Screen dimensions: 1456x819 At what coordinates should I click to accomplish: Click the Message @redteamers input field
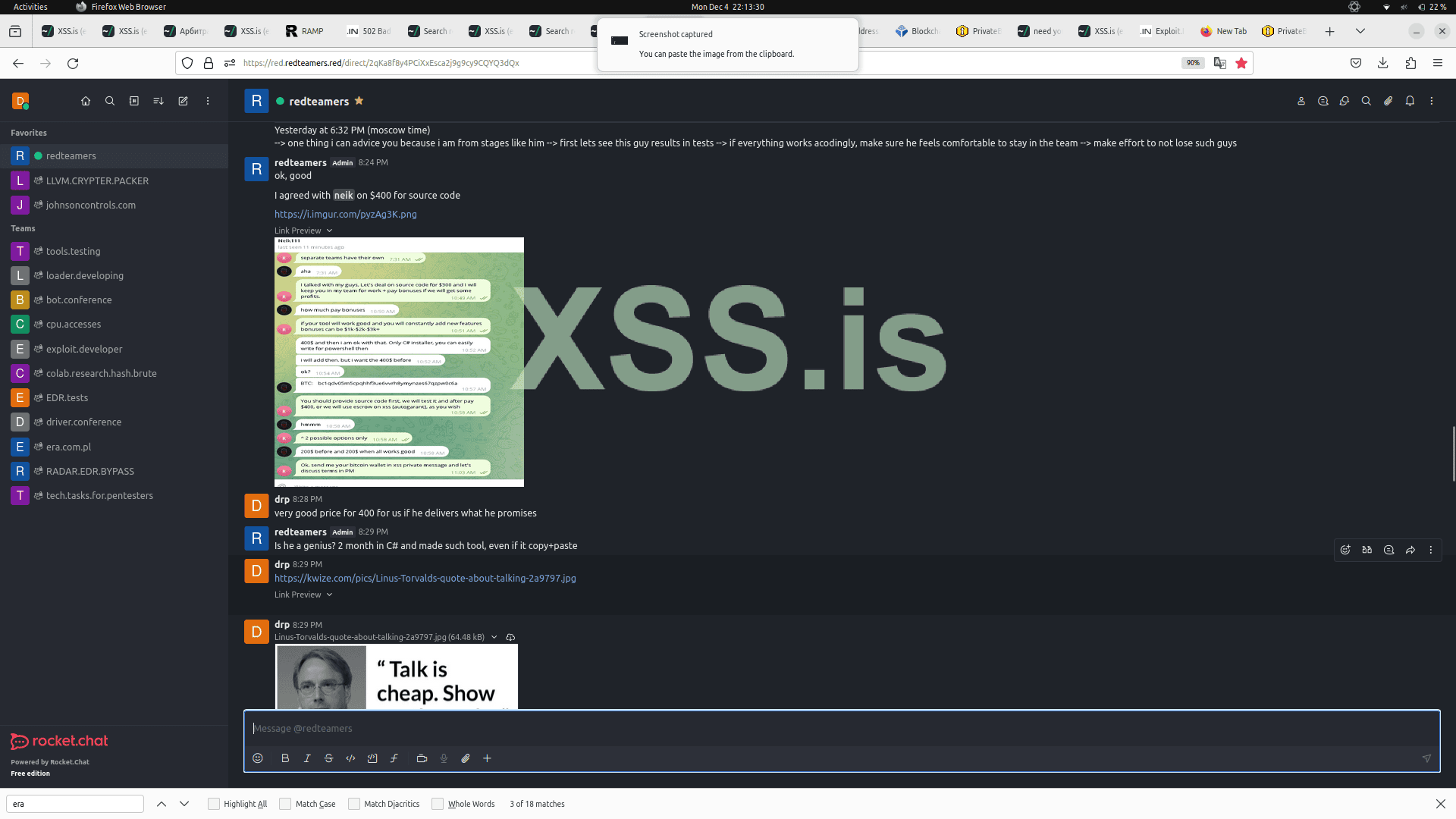coord(834,728)
